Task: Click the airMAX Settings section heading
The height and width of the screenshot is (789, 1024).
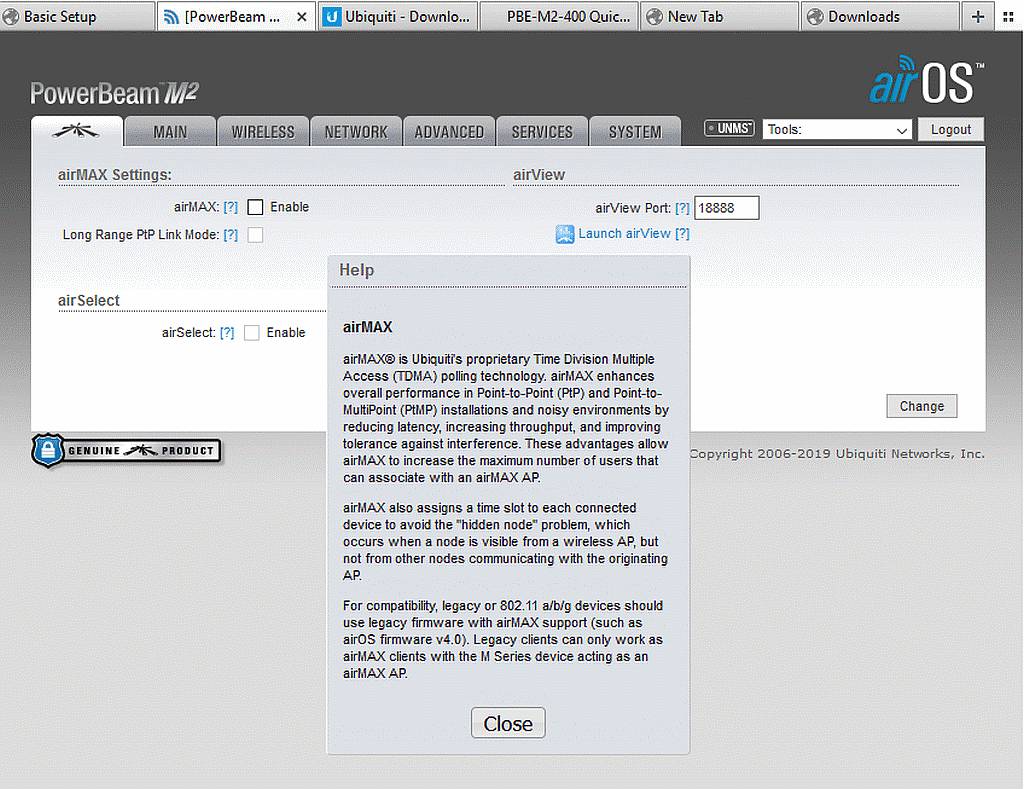Action: (x=115, y=174)
